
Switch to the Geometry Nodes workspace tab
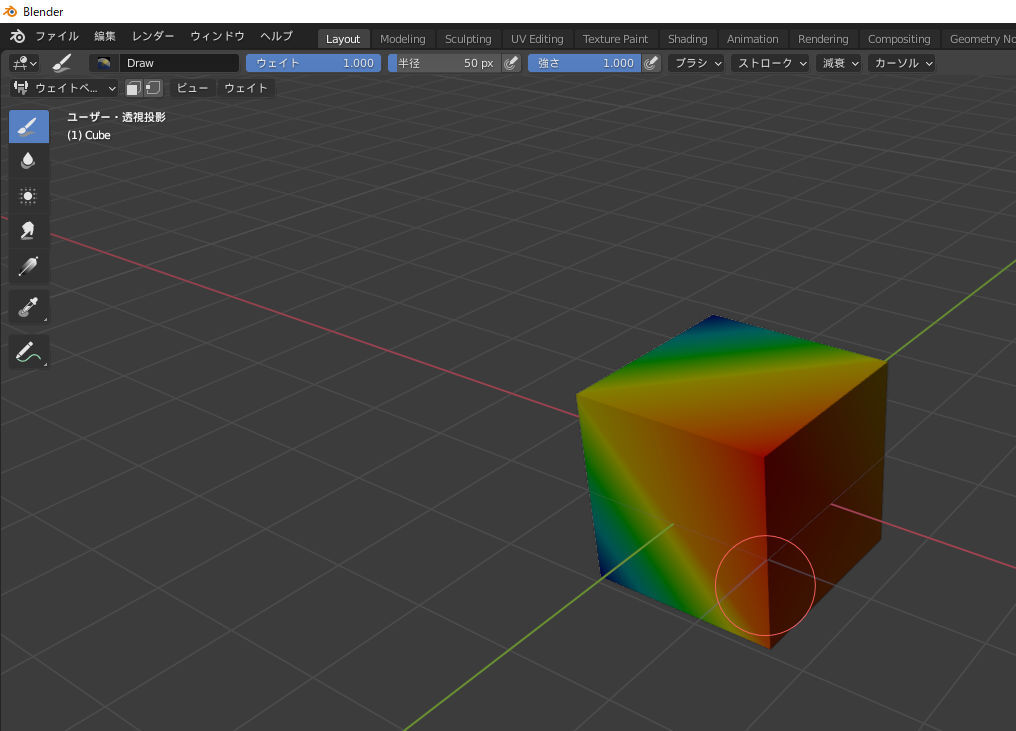(981, 39)
